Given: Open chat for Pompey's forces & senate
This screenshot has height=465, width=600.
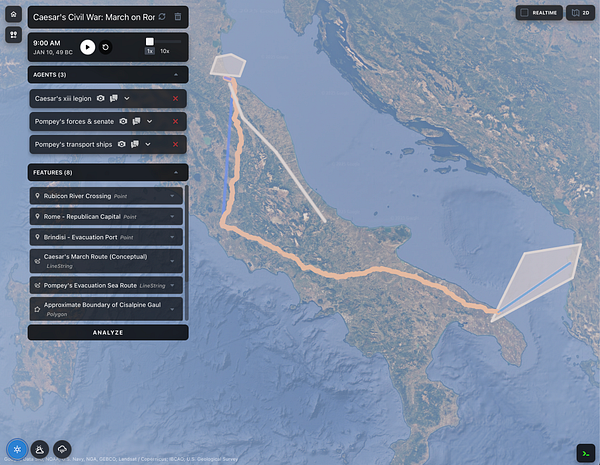Looking at the screenshot, I should coord(136,121).
